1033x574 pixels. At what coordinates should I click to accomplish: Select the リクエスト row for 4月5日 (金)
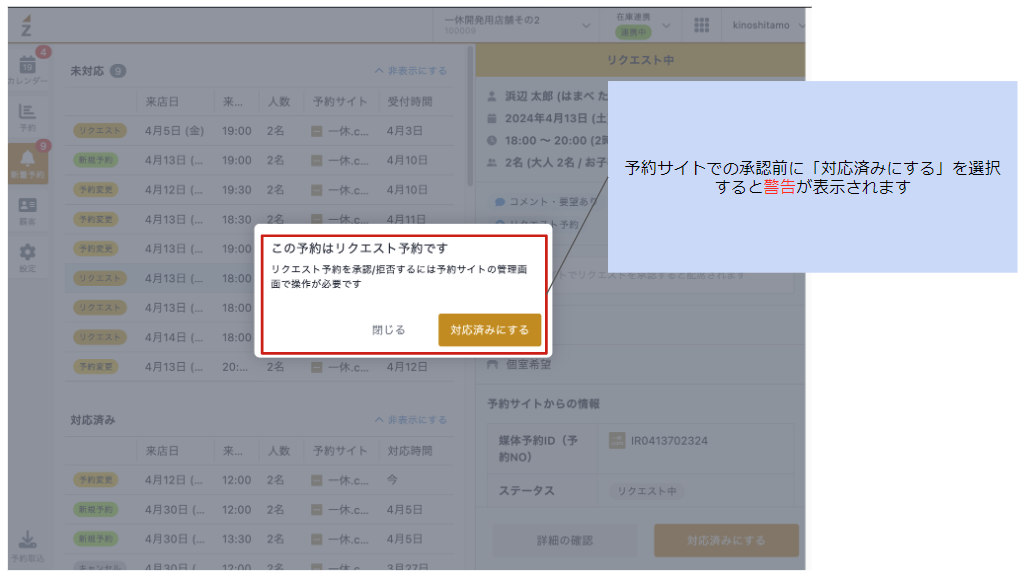[260, 130]
